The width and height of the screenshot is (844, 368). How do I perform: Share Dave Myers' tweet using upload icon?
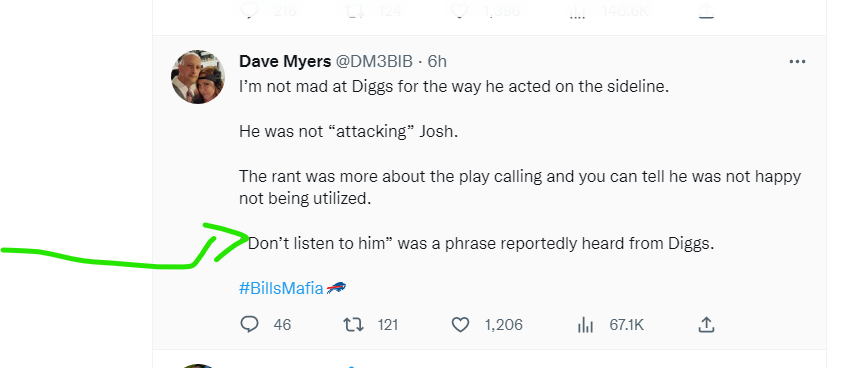(x=706, y=324)
